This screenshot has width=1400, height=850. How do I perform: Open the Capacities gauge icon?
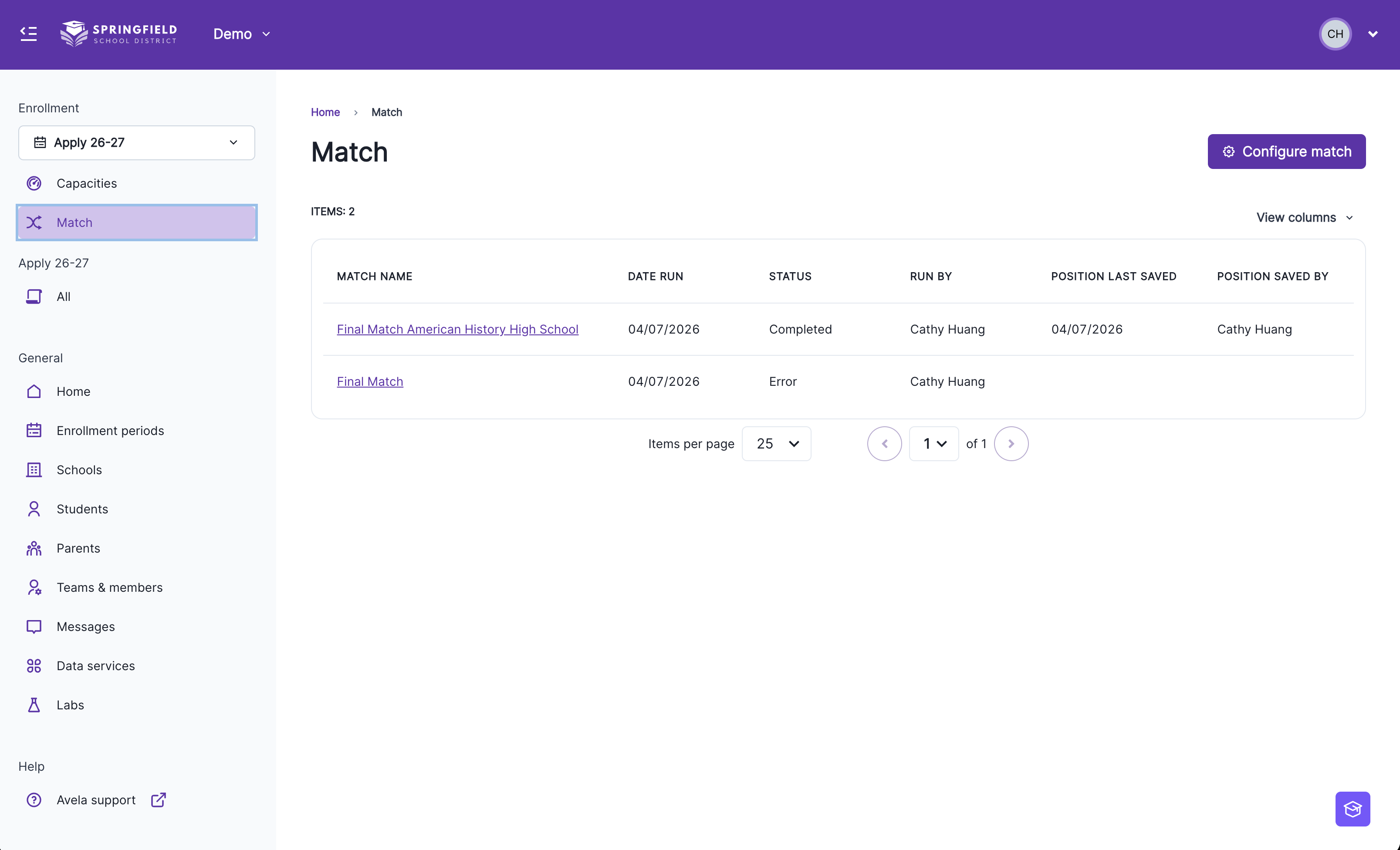pyautogui.click(x=34, y=183)
